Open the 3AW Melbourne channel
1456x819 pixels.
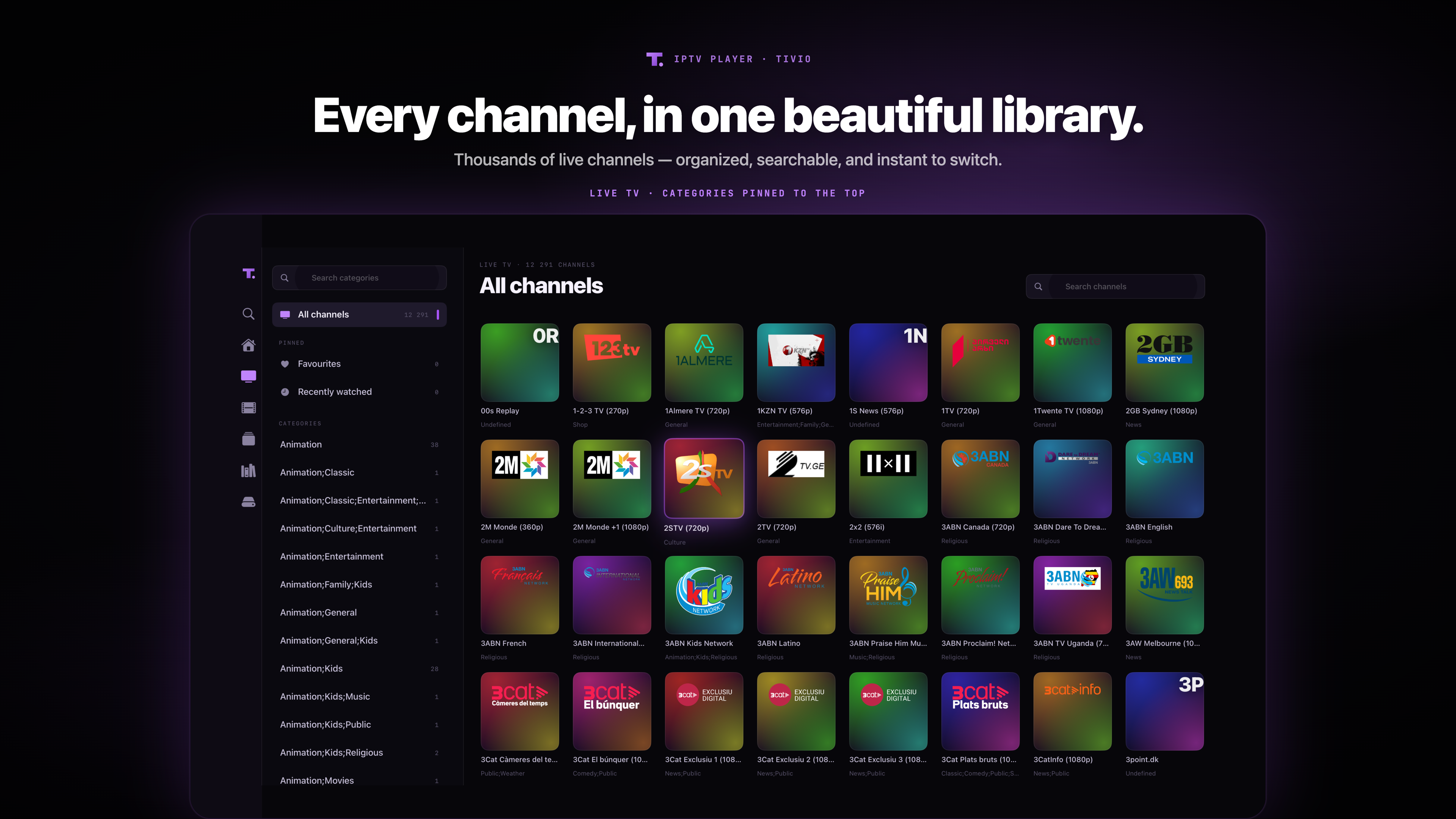[1164, 595]
